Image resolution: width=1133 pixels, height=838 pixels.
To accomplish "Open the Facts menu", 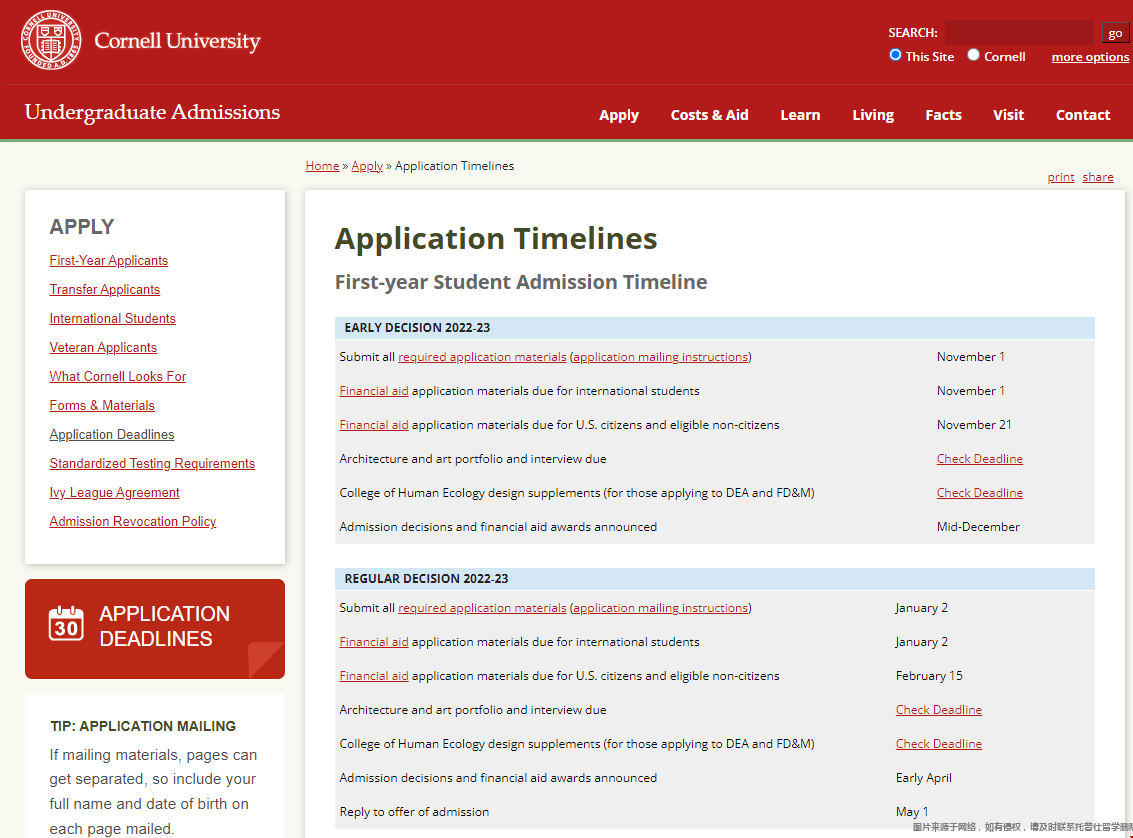I will 943,115.
